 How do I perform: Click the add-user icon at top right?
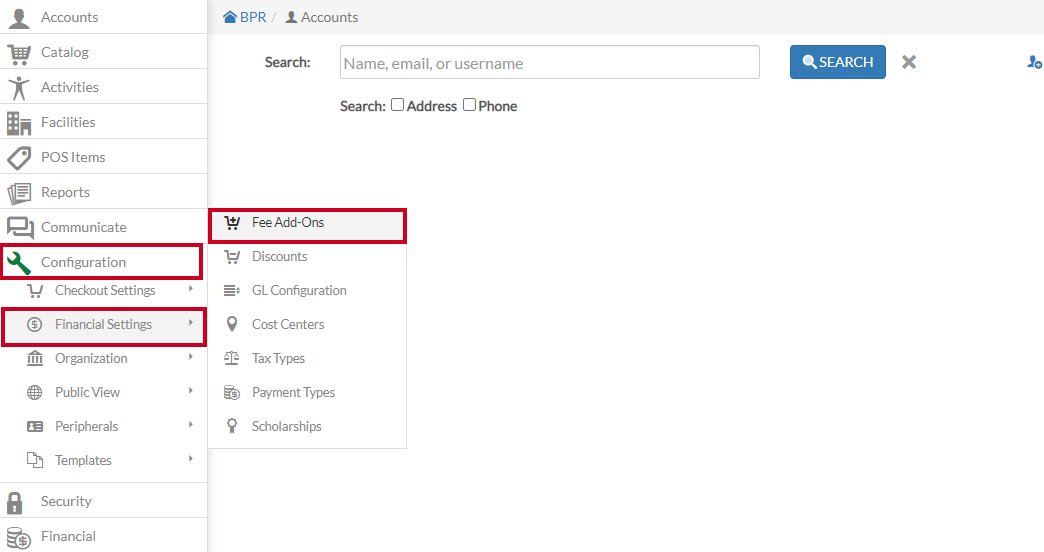coord(1034,62)
